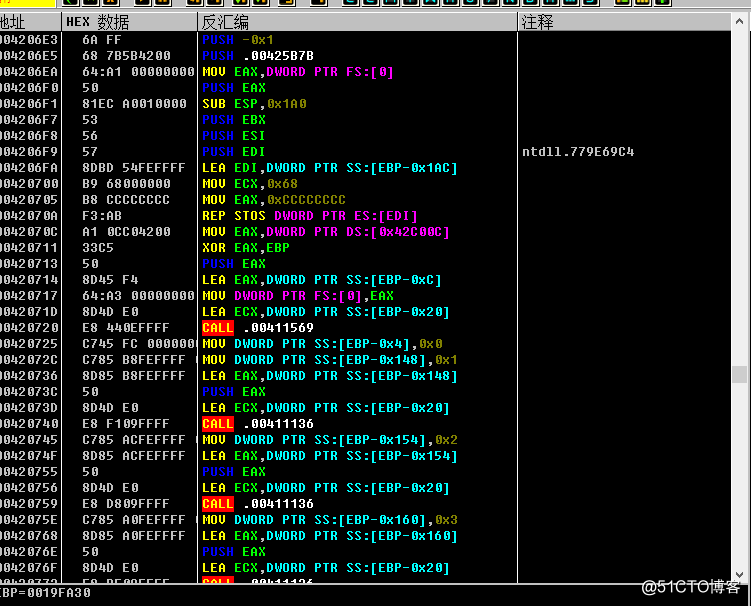Click the scroll up arrow of disassembly pane
Image resolution: width=751 pixels, height=606 pixels.
tap(739, 22)
